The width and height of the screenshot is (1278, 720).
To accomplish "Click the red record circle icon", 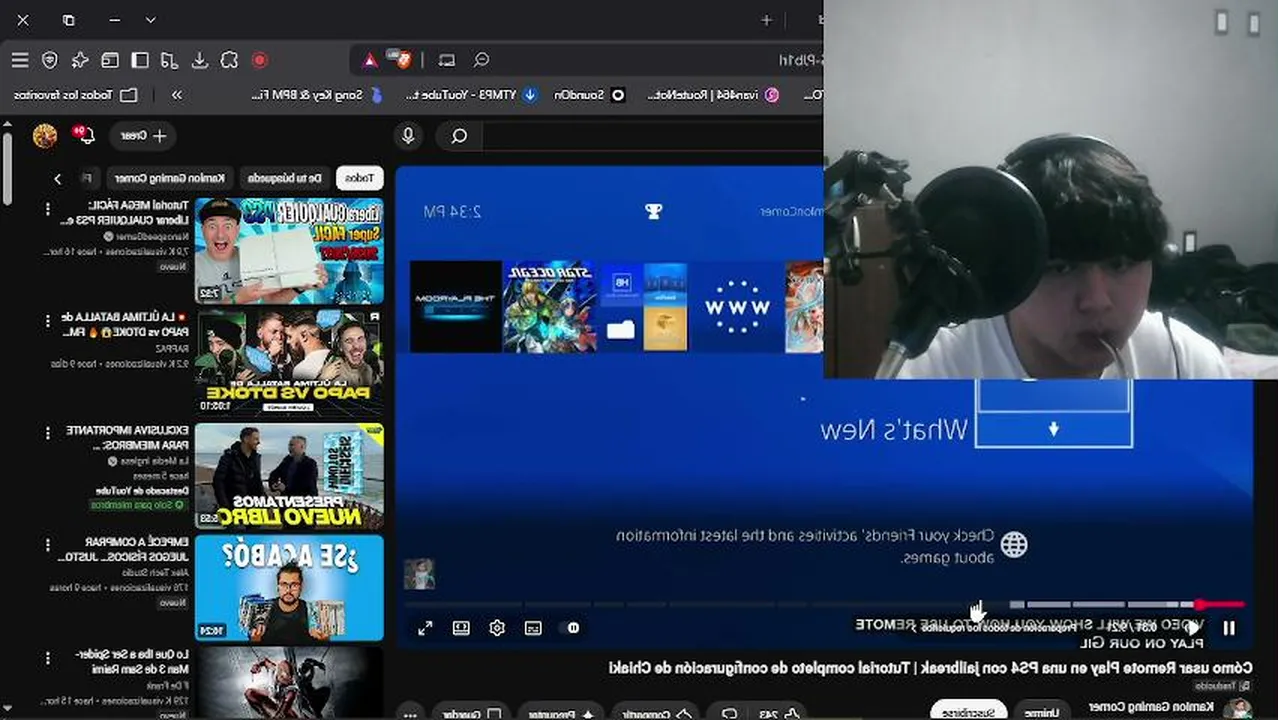I will click(260, 60).
